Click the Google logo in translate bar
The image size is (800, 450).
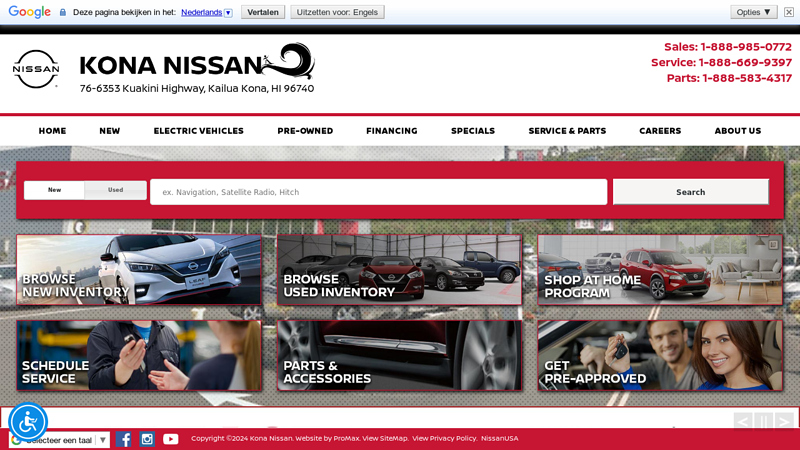(x=30, y=12)
